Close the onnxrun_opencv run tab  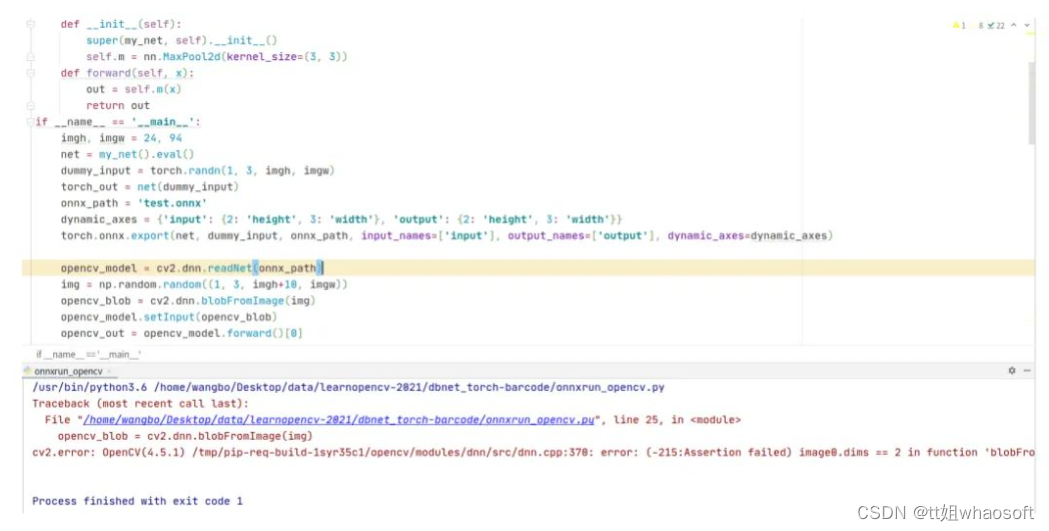click(x=109, y=371)
